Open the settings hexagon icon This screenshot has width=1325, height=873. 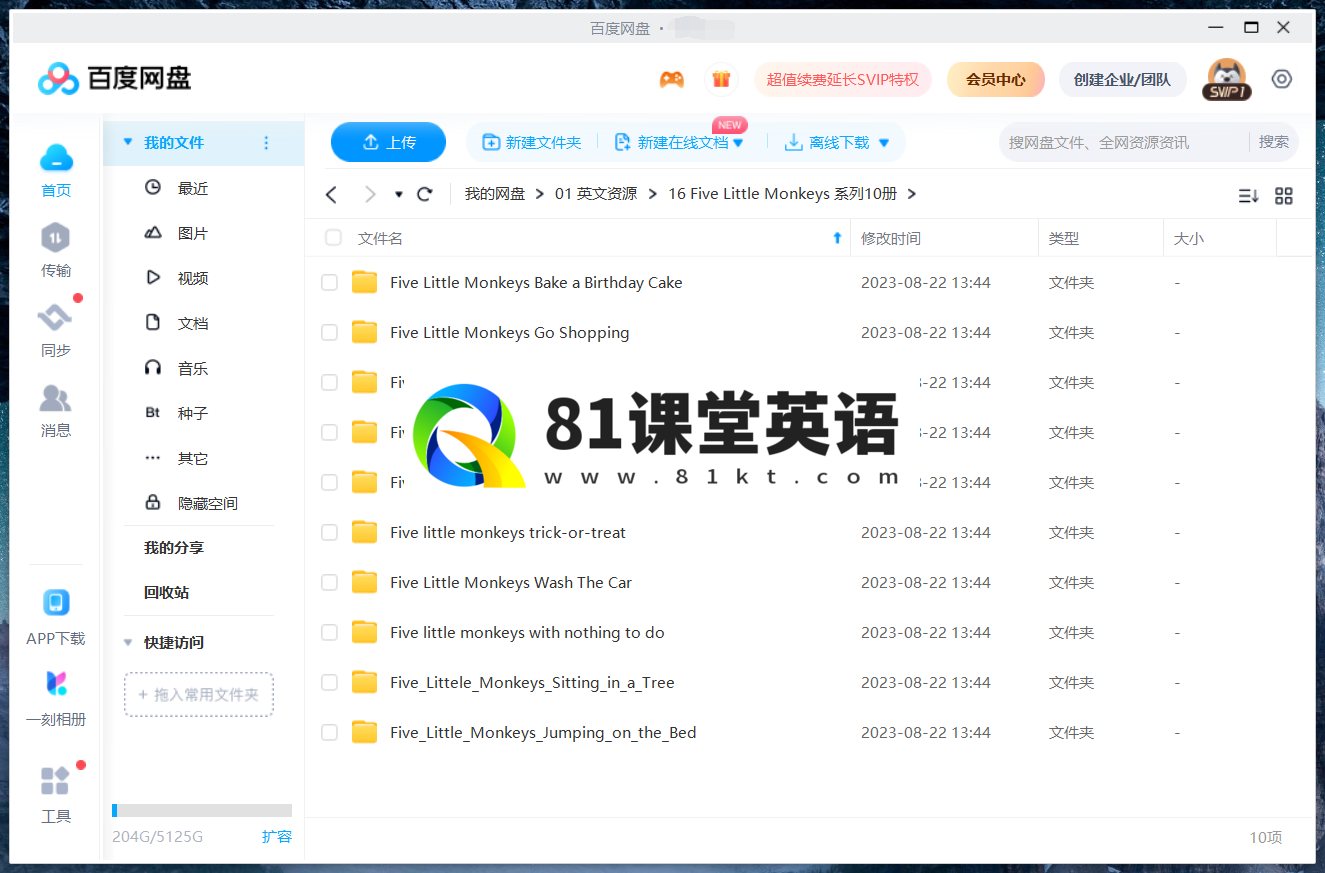click(x=1282, y=79)
